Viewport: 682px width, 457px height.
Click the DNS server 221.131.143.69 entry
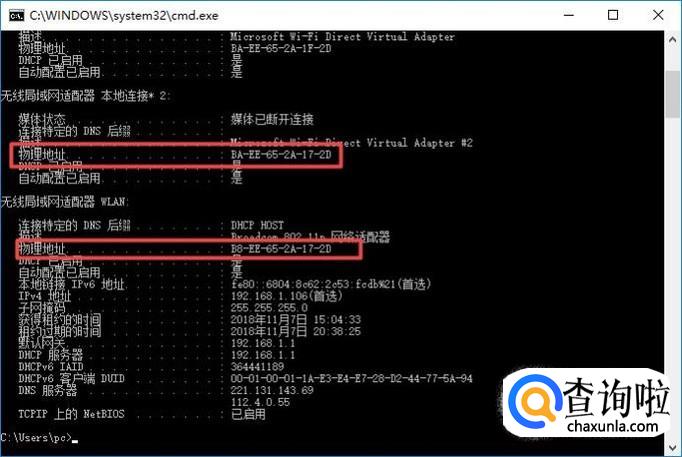point(272,390)
